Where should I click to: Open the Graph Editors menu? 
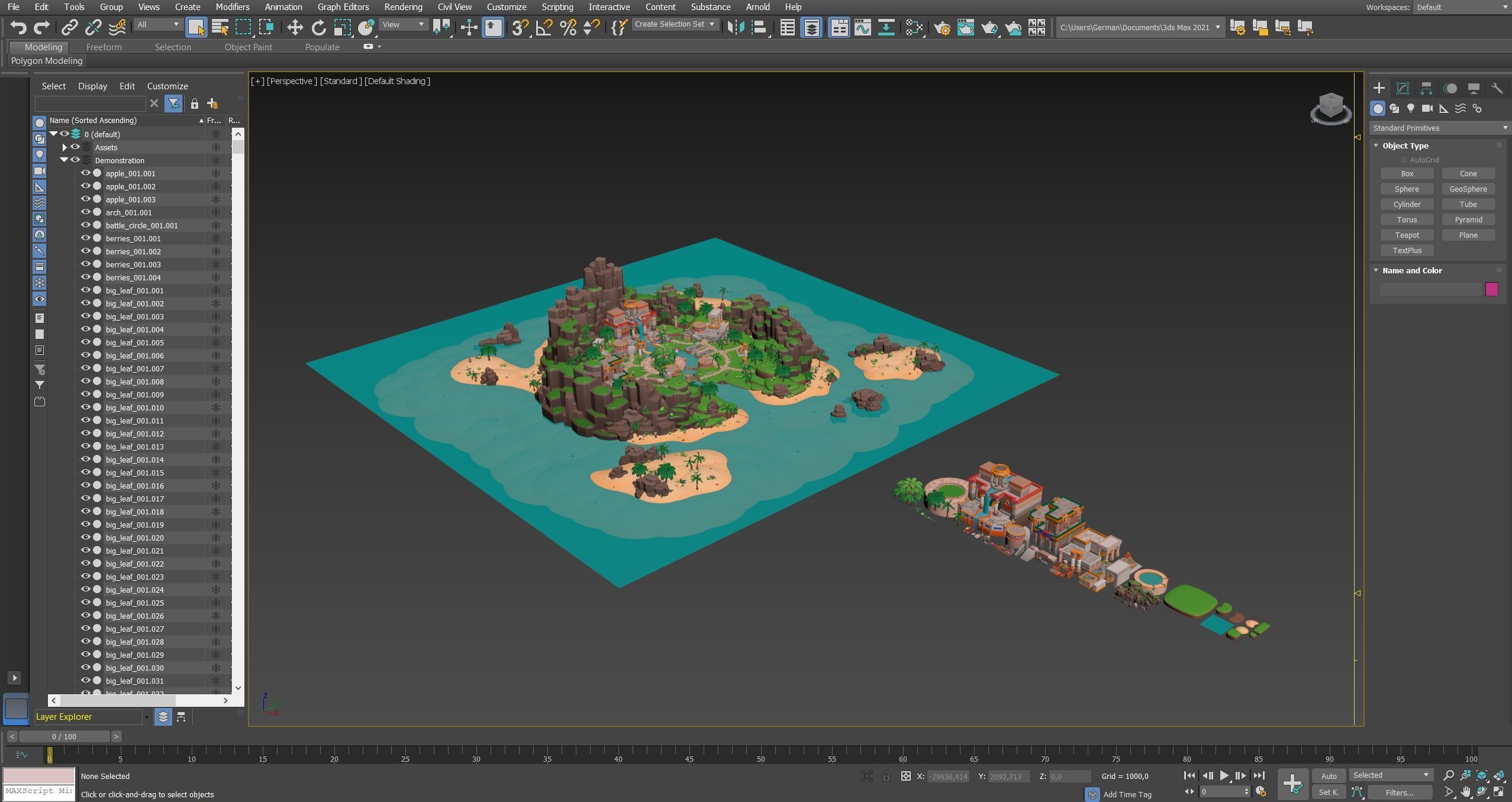point(343,7)
